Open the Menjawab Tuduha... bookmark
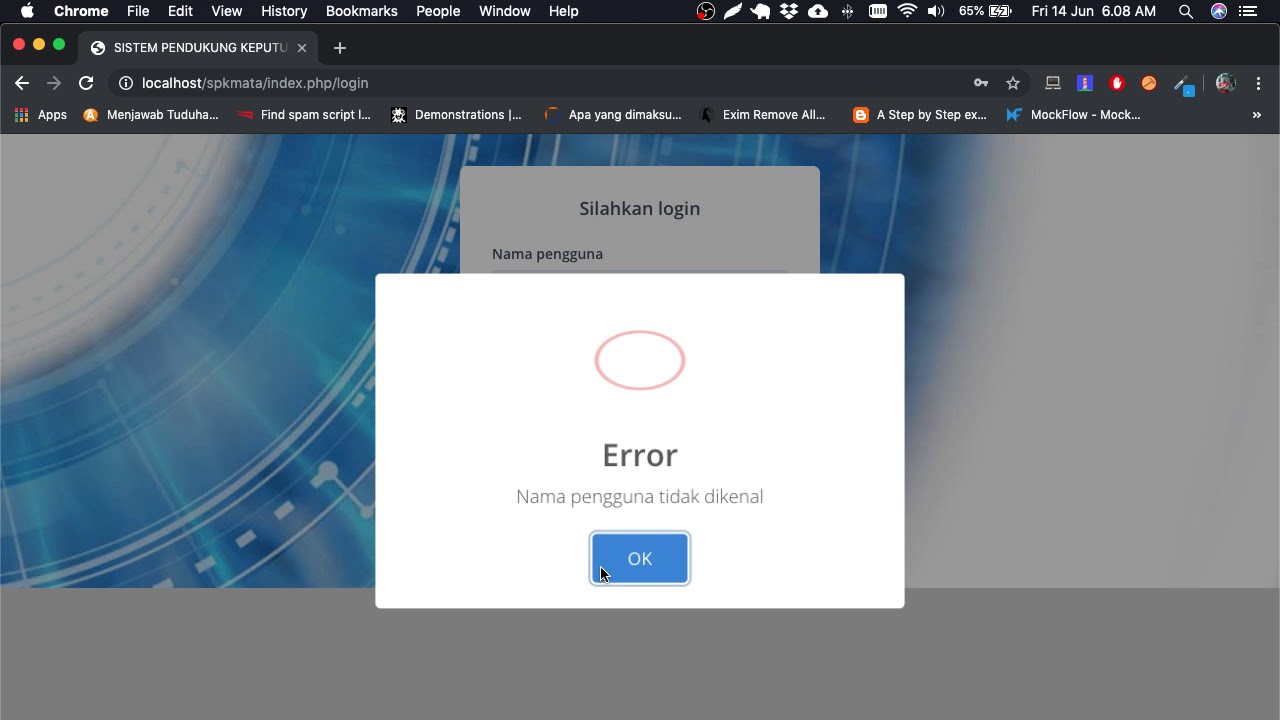Viewport: 1280px width, 720px height. [x=150, y=115]
